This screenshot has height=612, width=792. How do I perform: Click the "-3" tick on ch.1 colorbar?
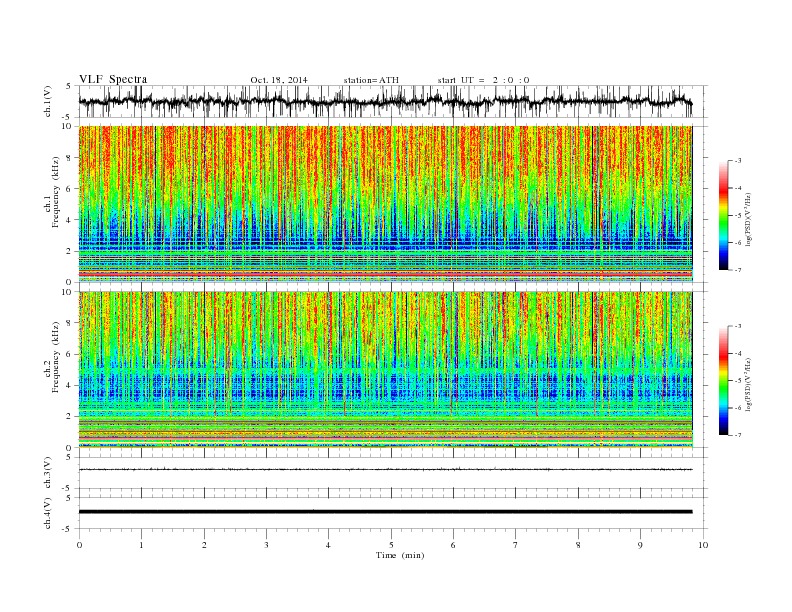pyautogui.click(x=738, y=161)
